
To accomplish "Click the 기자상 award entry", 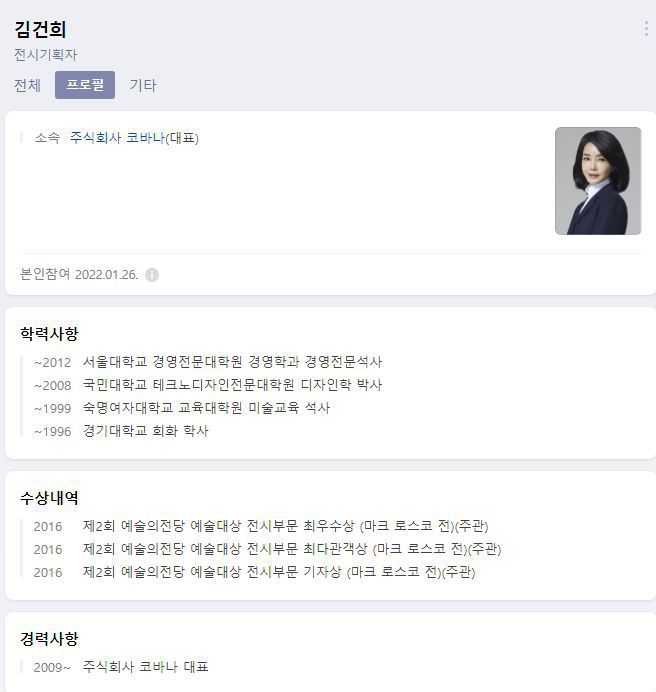I will tap(255, 572).
